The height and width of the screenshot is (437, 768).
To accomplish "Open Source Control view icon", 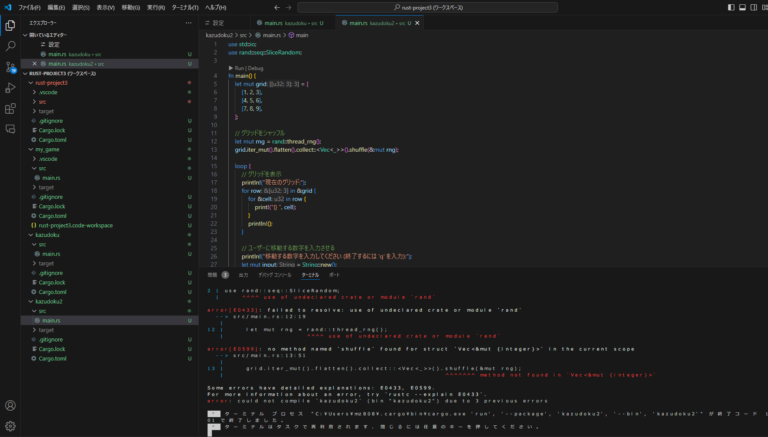I will point(10,66).
